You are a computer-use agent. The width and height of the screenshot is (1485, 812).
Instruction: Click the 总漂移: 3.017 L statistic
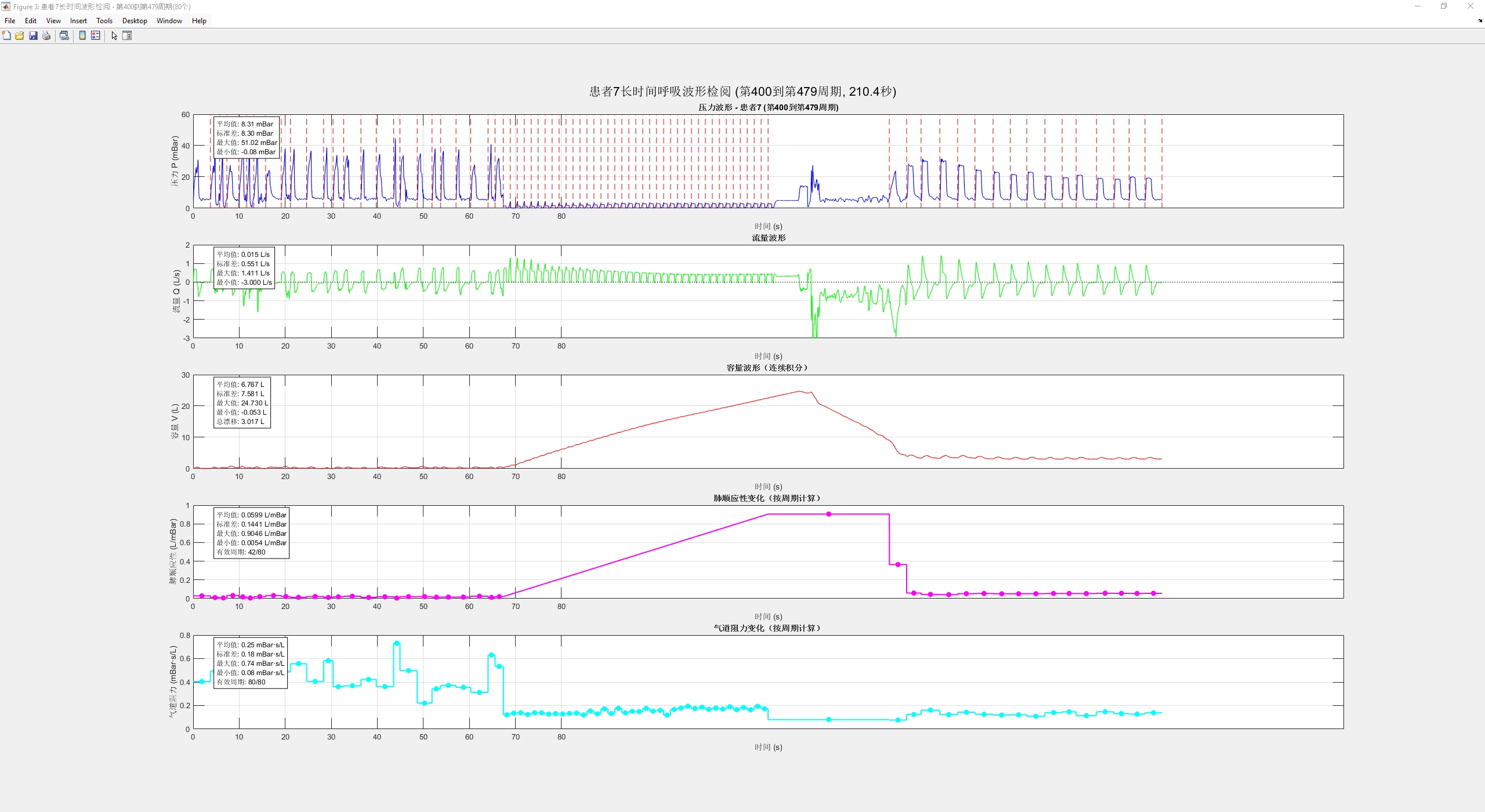pyautogui.click(x=240, y=422)
